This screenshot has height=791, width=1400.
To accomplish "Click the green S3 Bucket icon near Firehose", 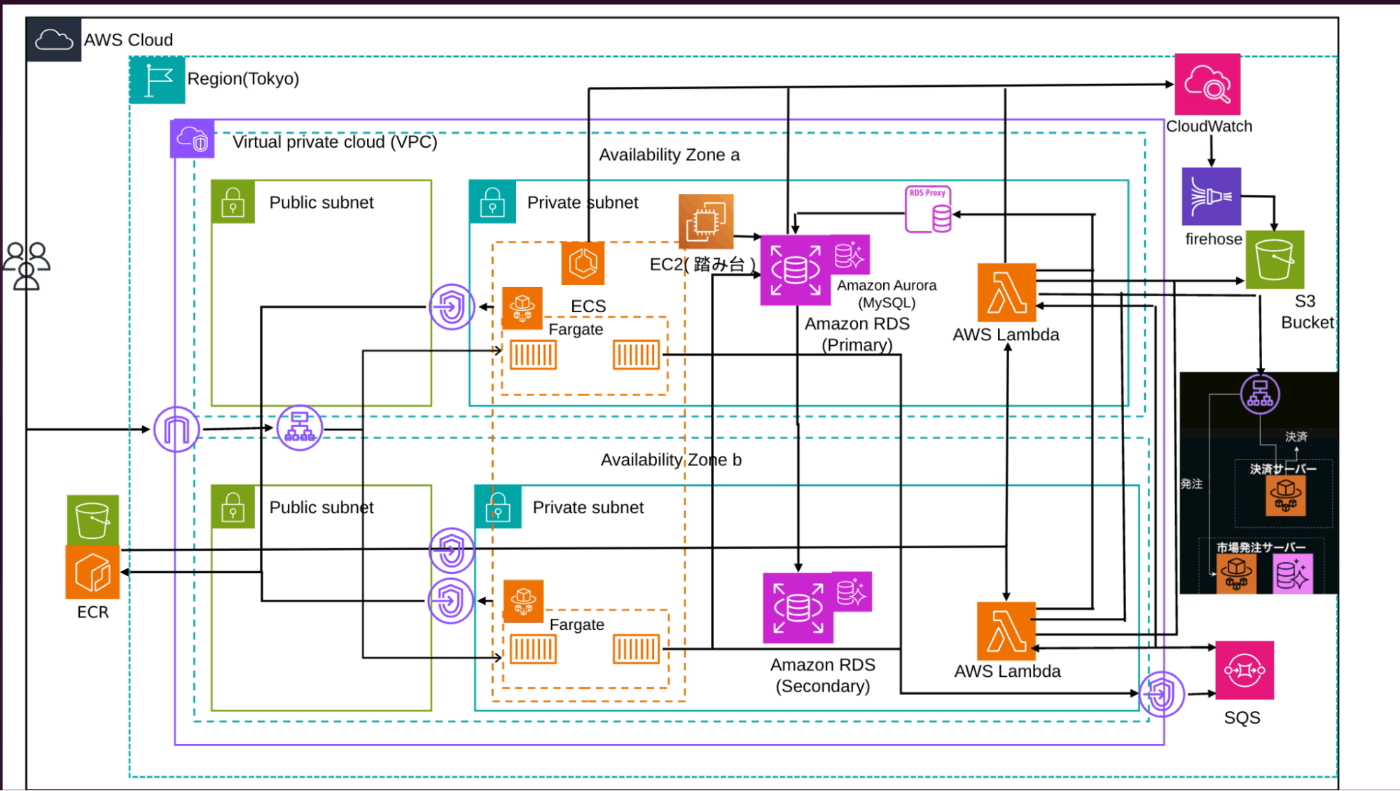I will tap(1275, 260).
